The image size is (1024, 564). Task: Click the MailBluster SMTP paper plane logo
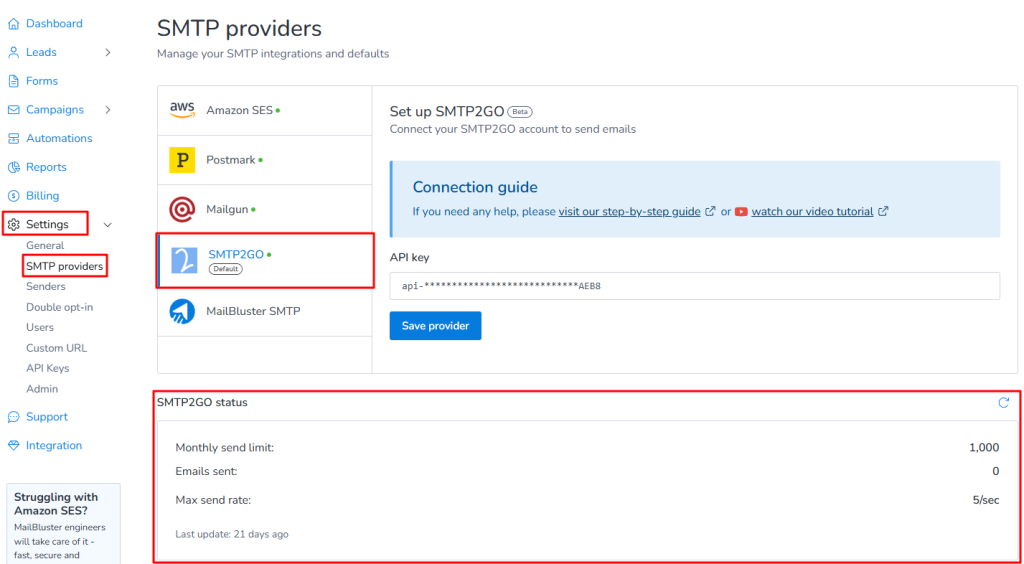(x=182, y=311)
